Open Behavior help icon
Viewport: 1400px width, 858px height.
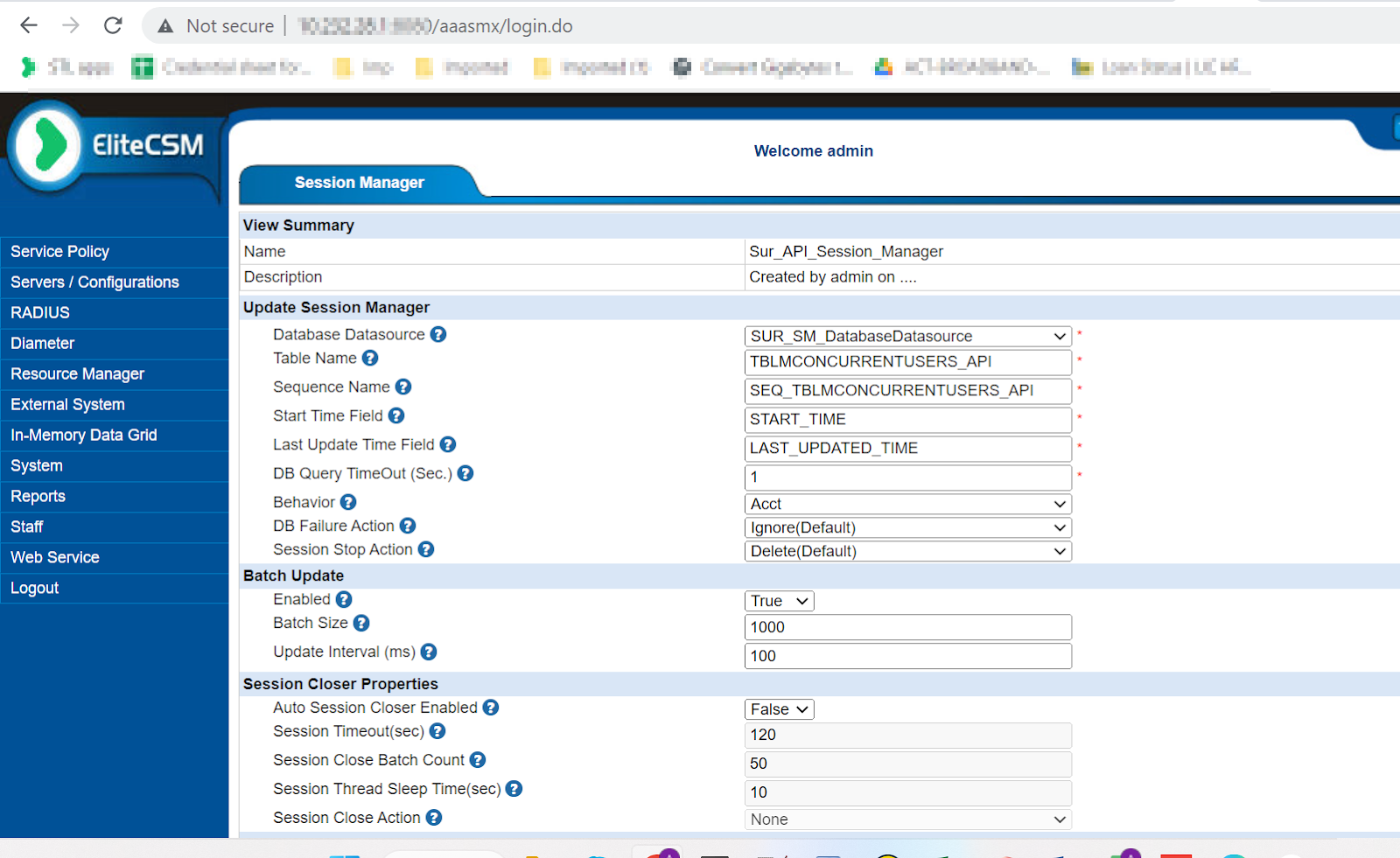[x=348, y=502]
